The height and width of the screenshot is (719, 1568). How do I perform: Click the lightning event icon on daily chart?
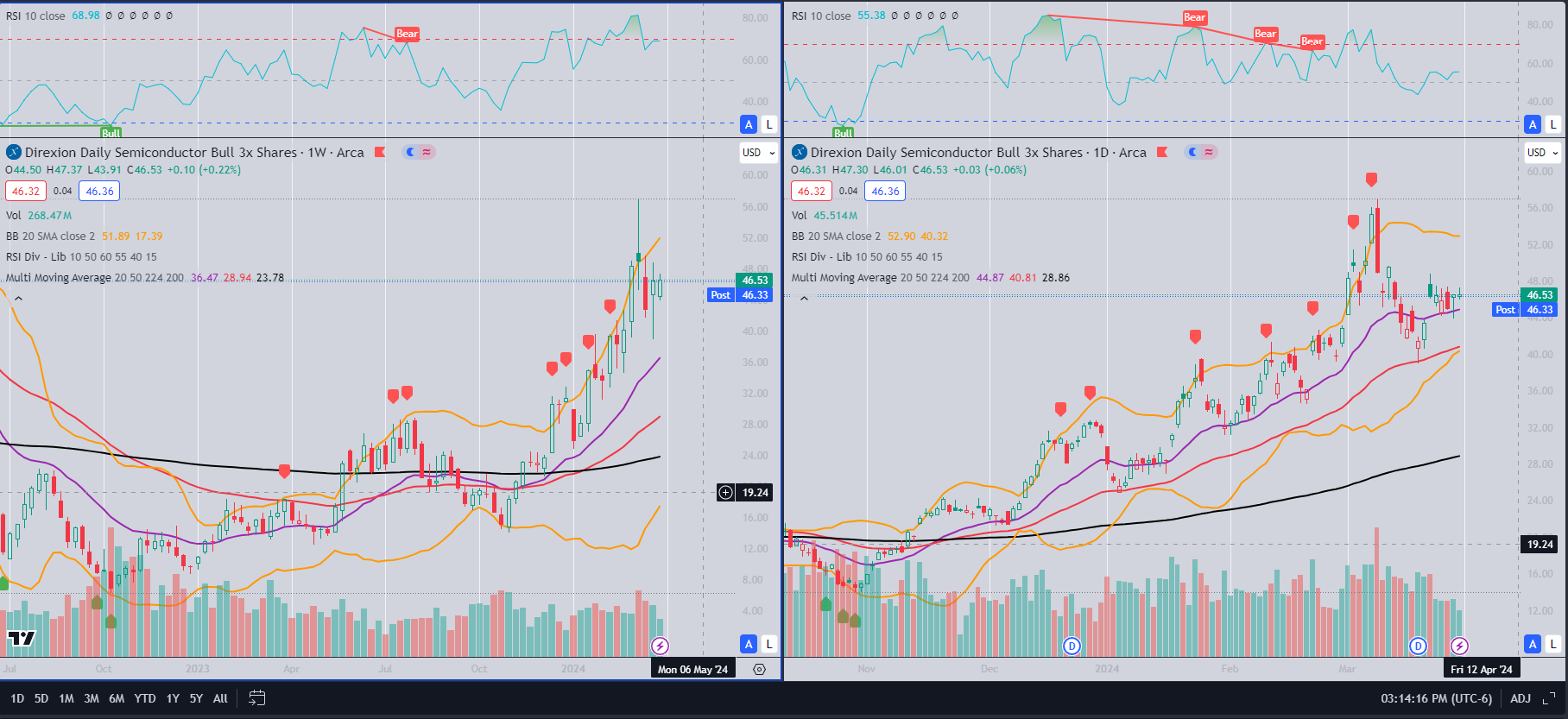(x=1459, y=645)
